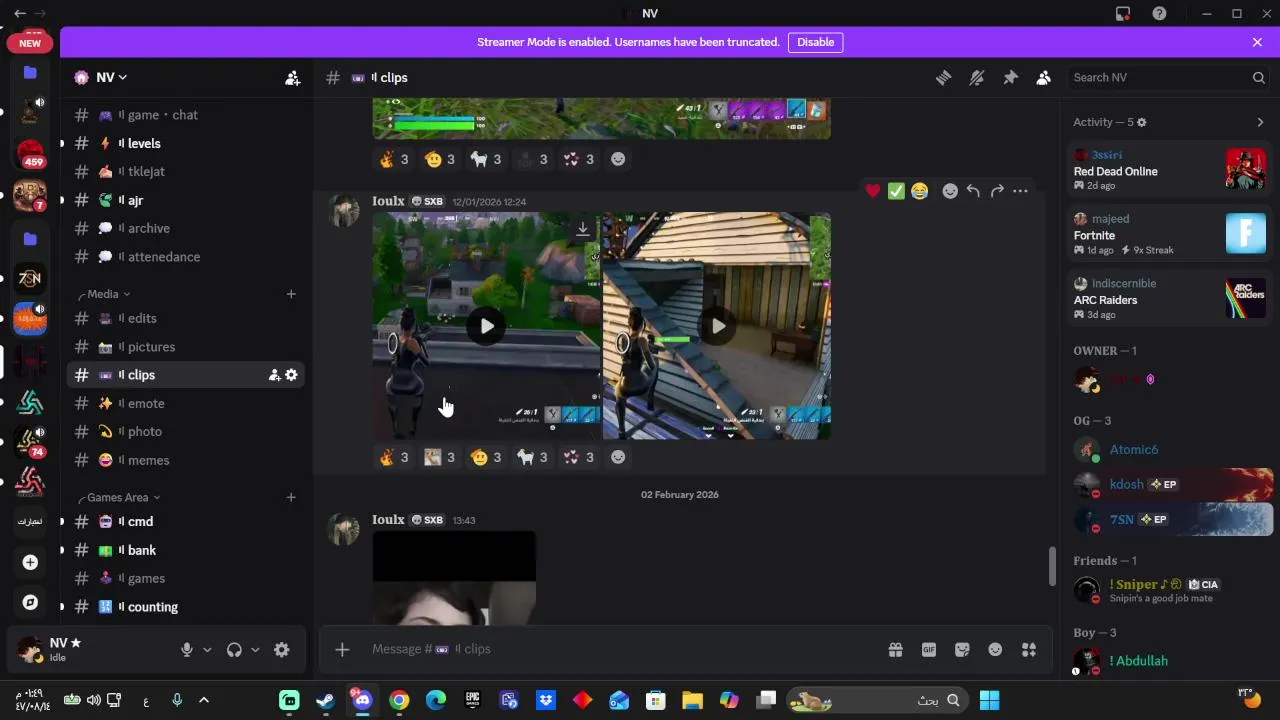The height and width of the screenshot is (720, 1280).
Task: Open the memes channel
Action: pos(185,460)
